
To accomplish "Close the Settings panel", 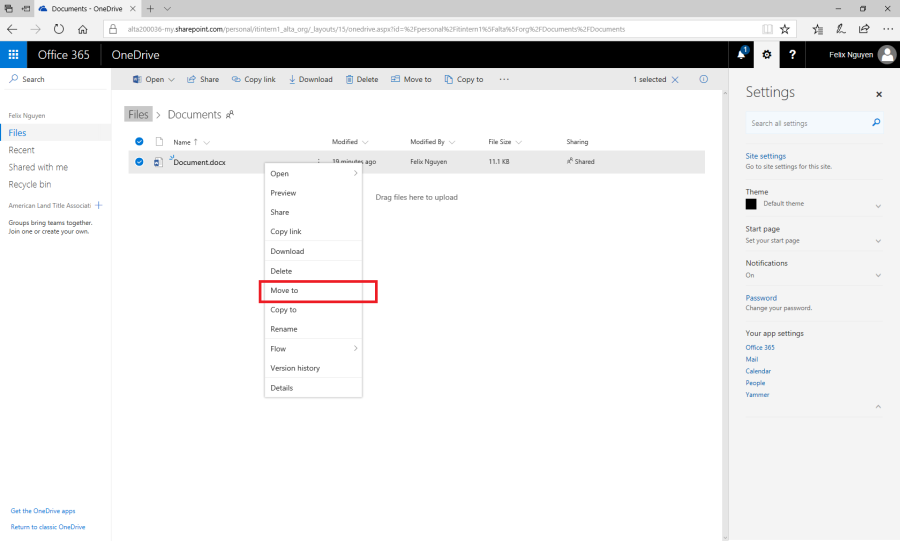I will click(x=879, y=94).
